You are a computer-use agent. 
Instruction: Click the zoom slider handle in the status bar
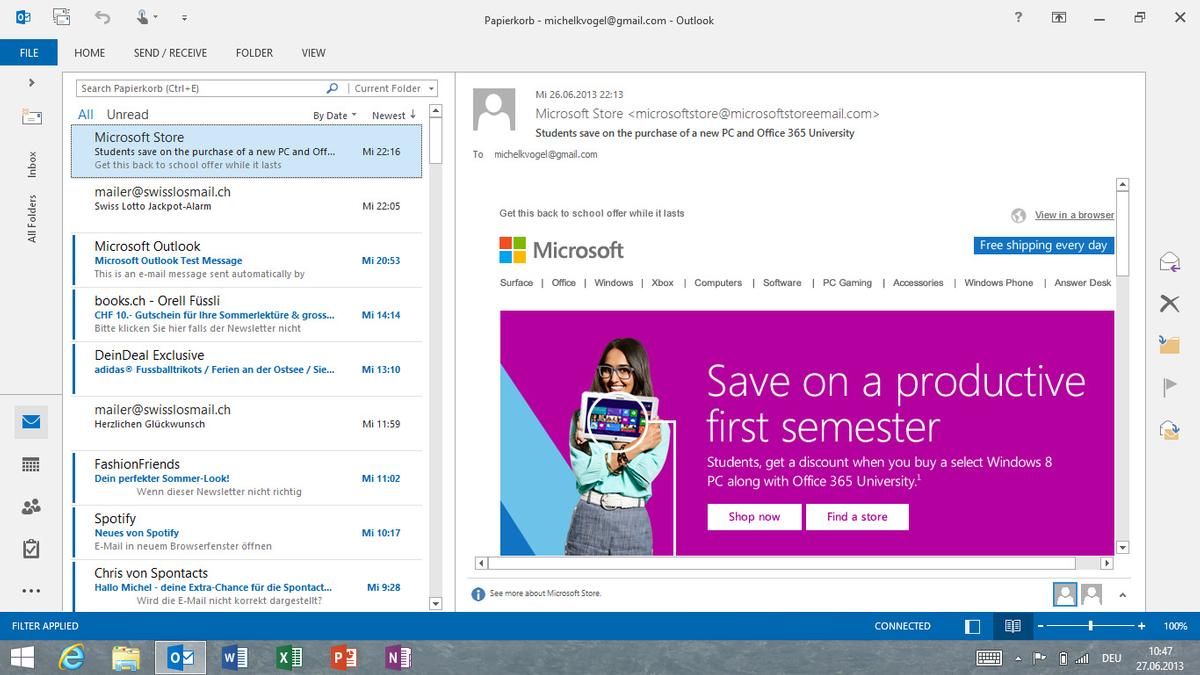[1090, 626]
